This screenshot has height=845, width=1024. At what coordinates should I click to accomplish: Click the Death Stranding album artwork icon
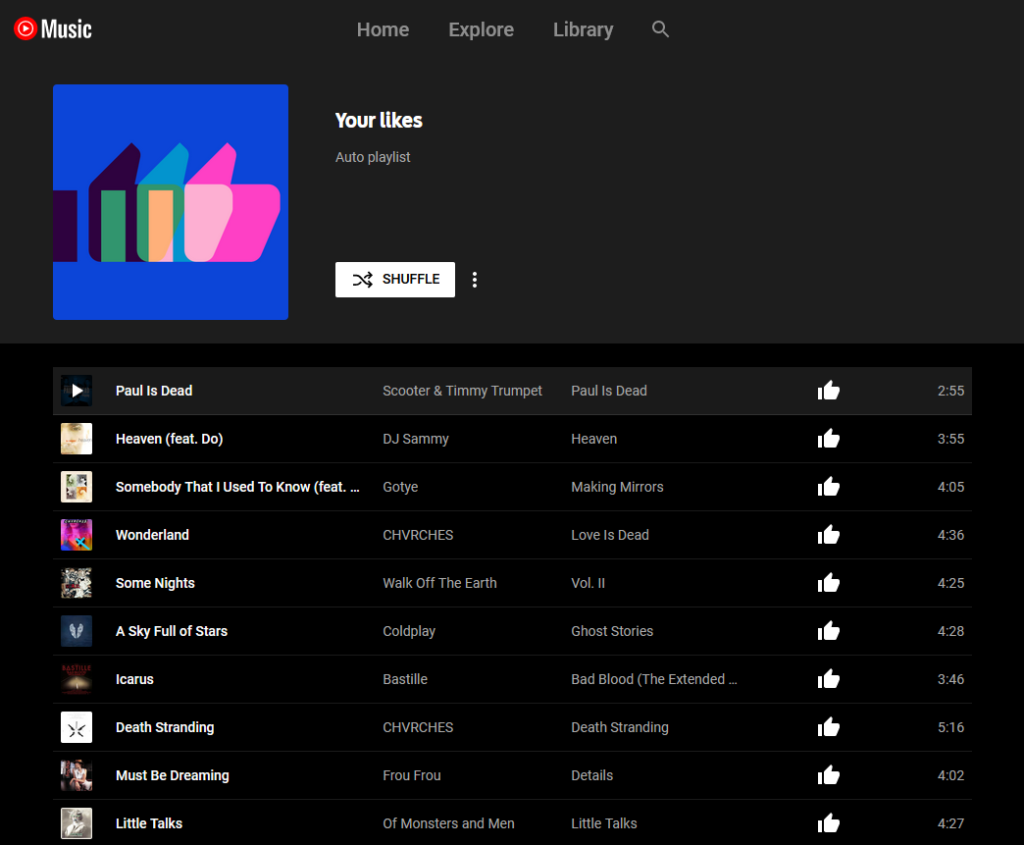[76, 727]
